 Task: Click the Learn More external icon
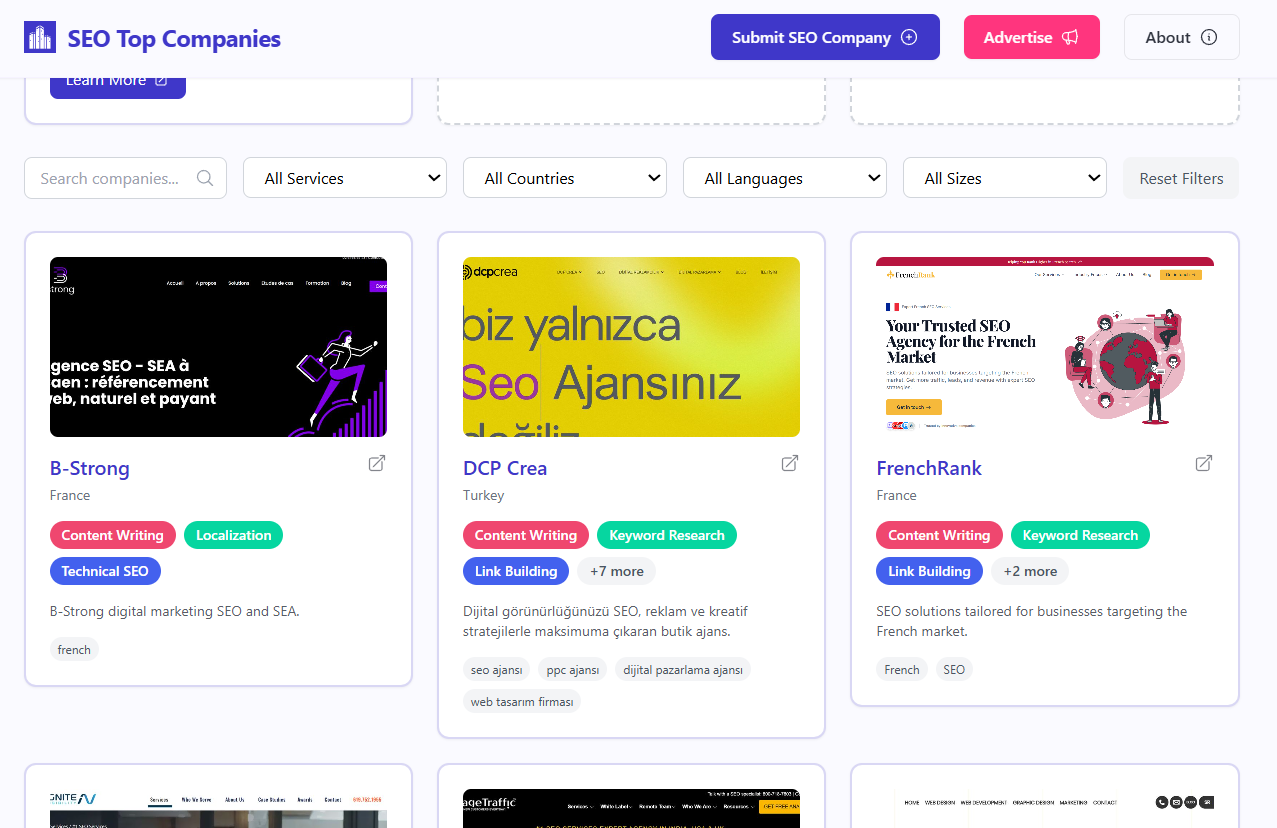tap(161, 80)
